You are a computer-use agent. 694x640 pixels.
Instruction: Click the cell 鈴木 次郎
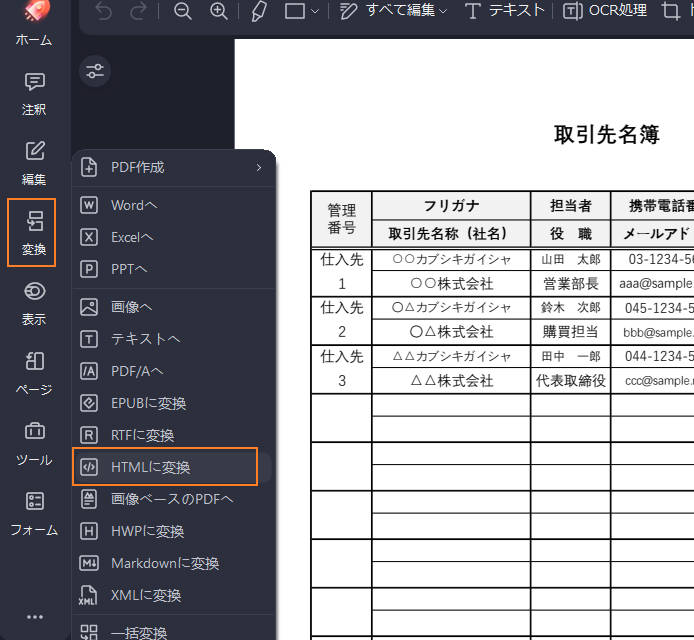pos(571,308)
